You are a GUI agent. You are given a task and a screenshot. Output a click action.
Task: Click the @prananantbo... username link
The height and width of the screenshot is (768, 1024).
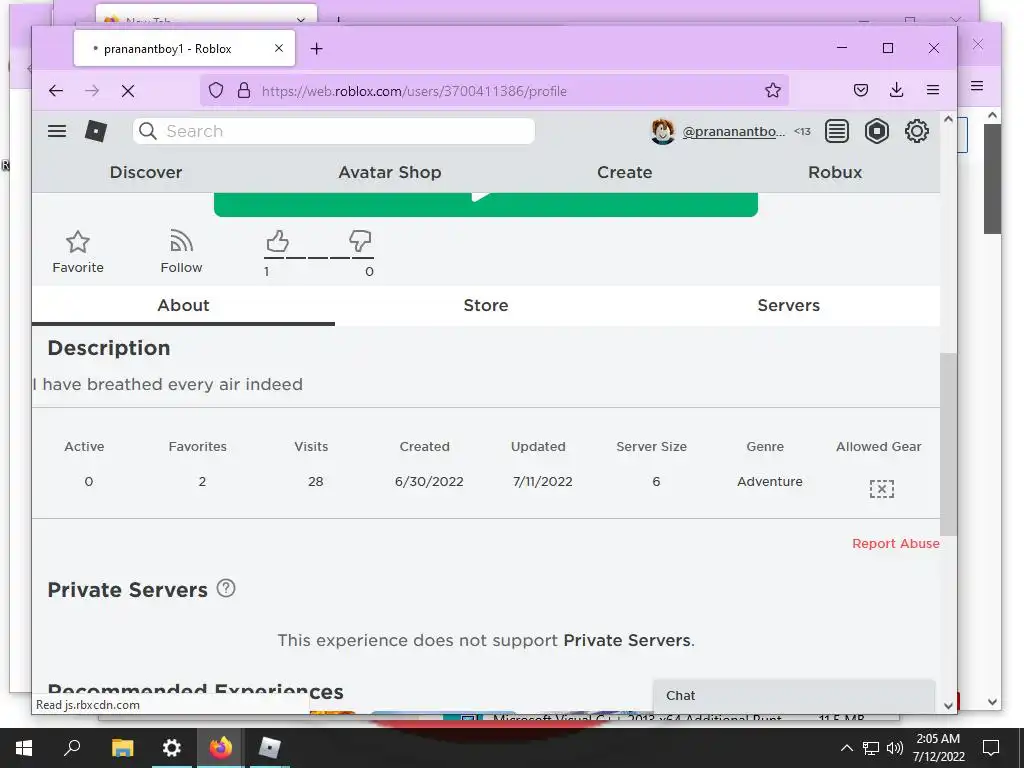(733, 131)
